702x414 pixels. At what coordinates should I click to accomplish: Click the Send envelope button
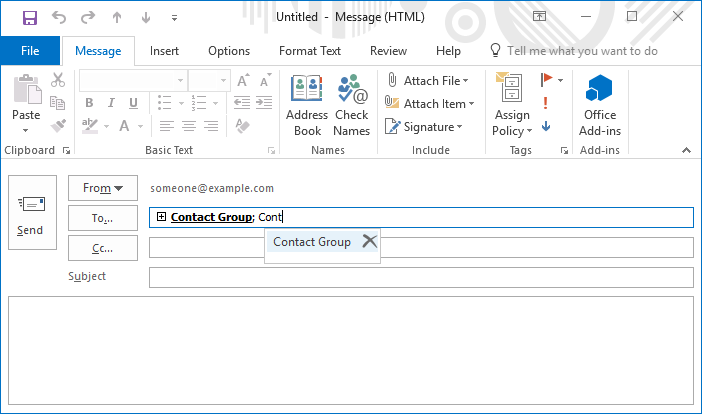coord(31,213)
